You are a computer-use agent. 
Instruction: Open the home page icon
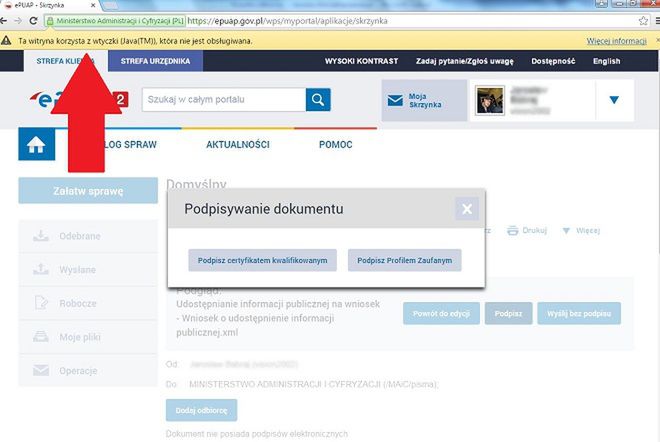(x=37, y=144)
